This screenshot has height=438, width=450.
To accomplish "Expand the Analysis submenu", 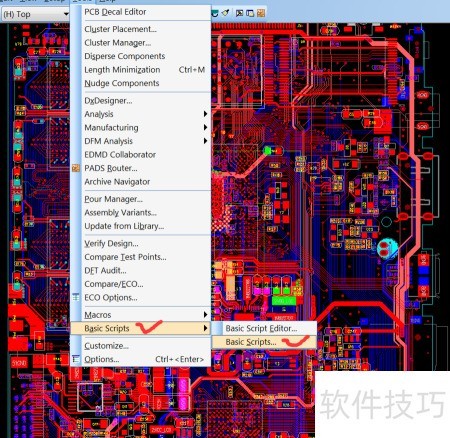I will (x=205, y=114).
